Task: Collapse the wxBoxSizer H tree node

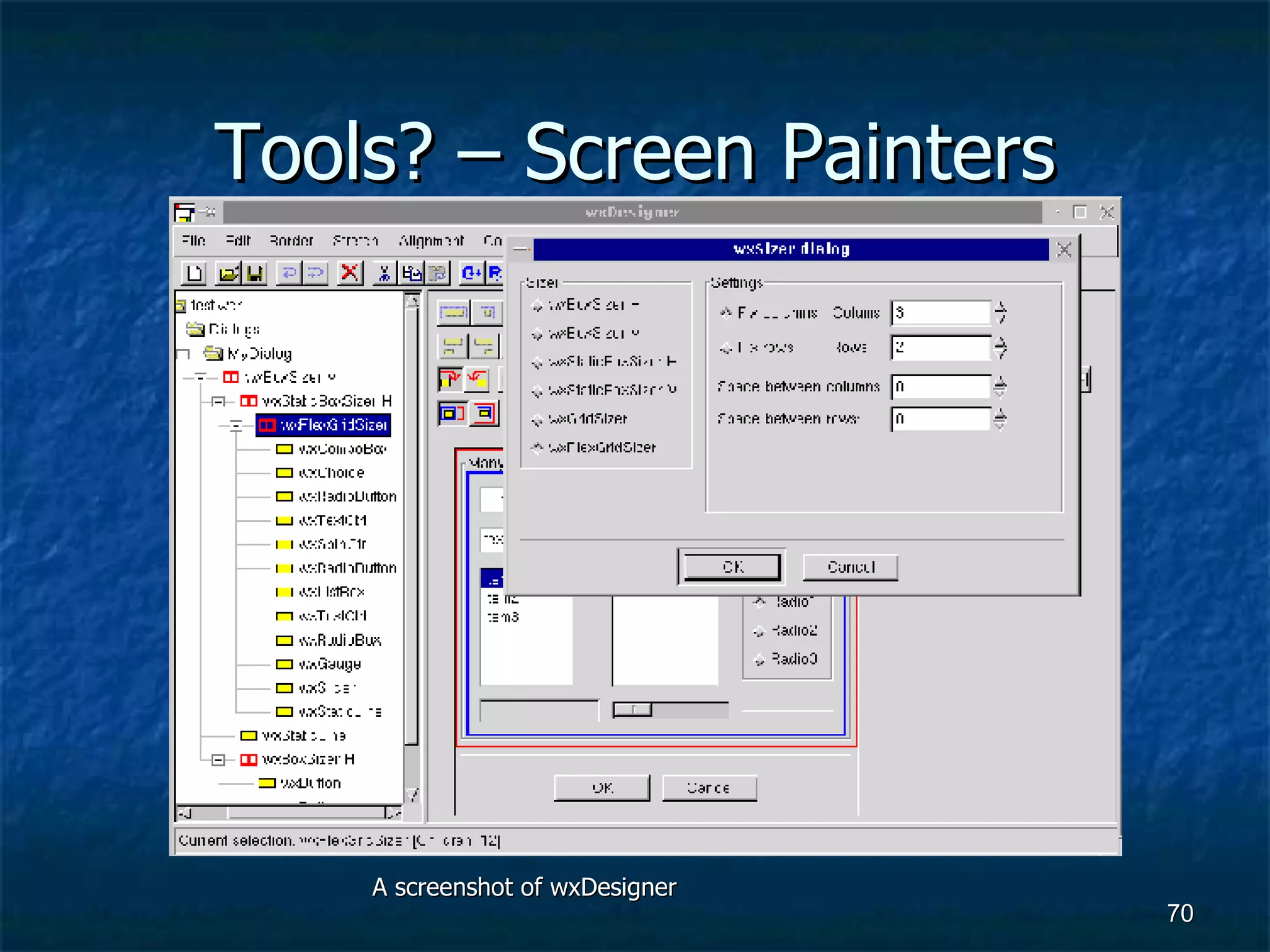Action: click(x=218, y=759)
